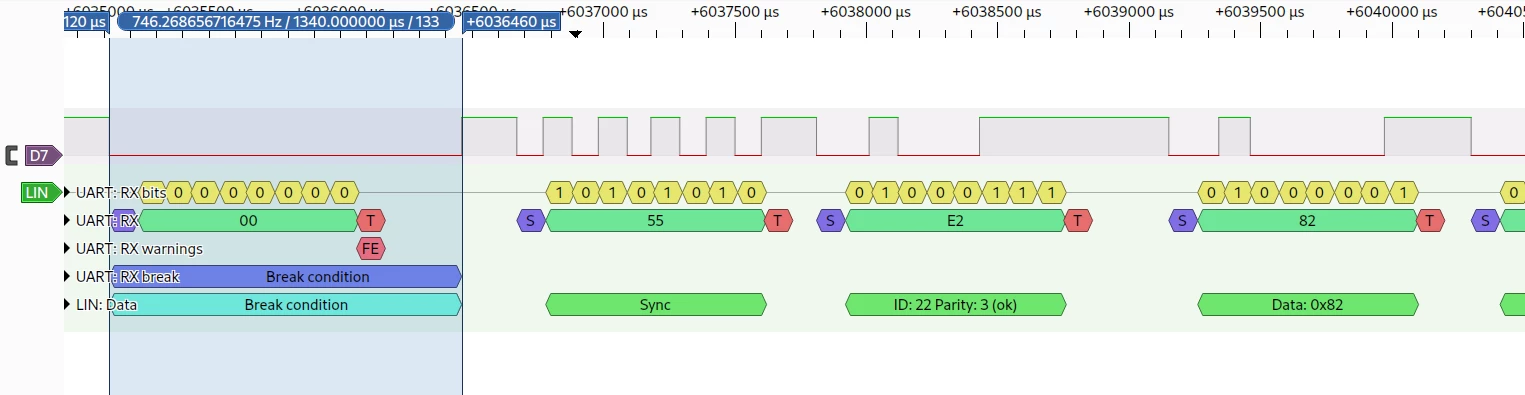This screenshot has height=395, width=1525.
Task: Click the S start bit following byte 82
Action: (x=1485, y=220)
